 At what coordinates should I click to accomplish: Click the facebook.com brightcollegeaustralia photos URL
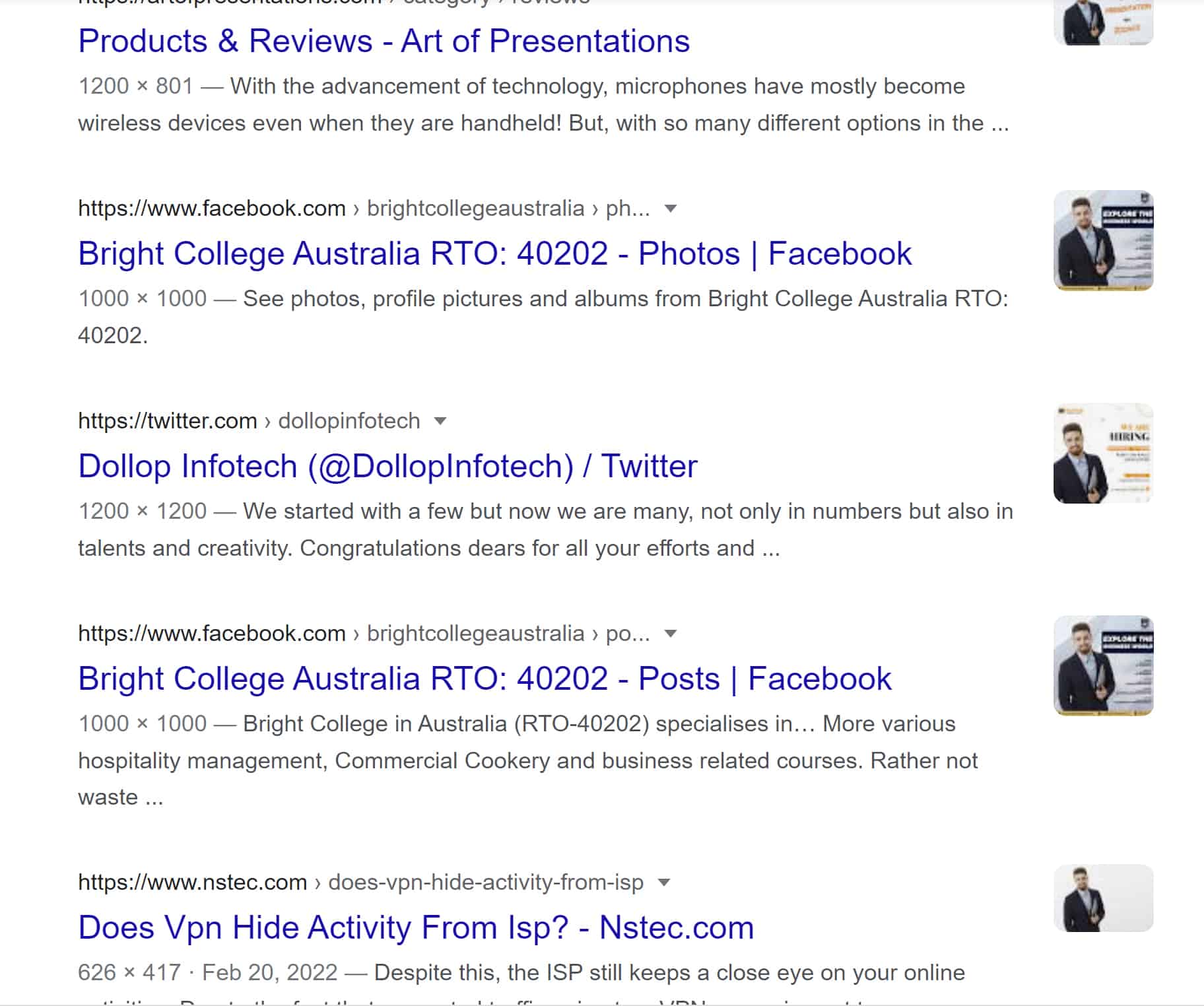(363, 209)
